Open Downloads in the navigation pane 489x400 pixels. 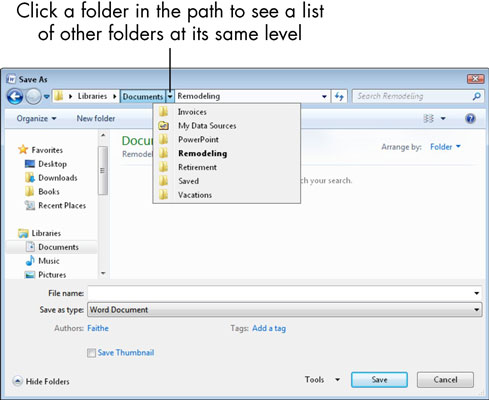[x=58, y=178]
